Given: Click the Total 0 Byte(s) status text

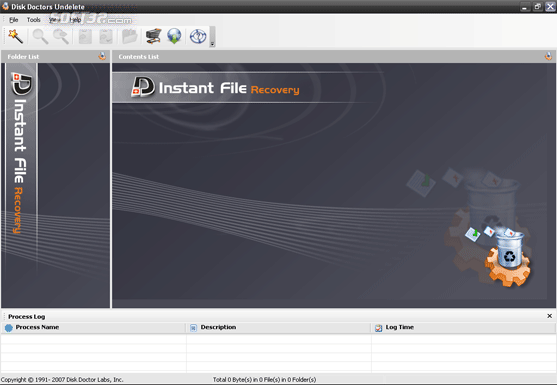Looking at the screenshot, I should (264, 380).
